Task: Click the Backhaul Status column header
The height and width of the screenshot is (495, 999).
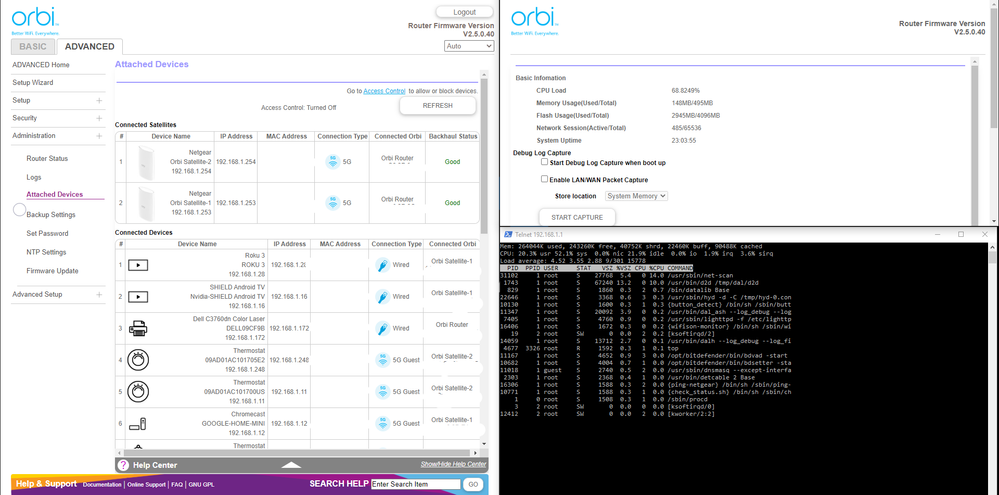Action: point(452,136)
